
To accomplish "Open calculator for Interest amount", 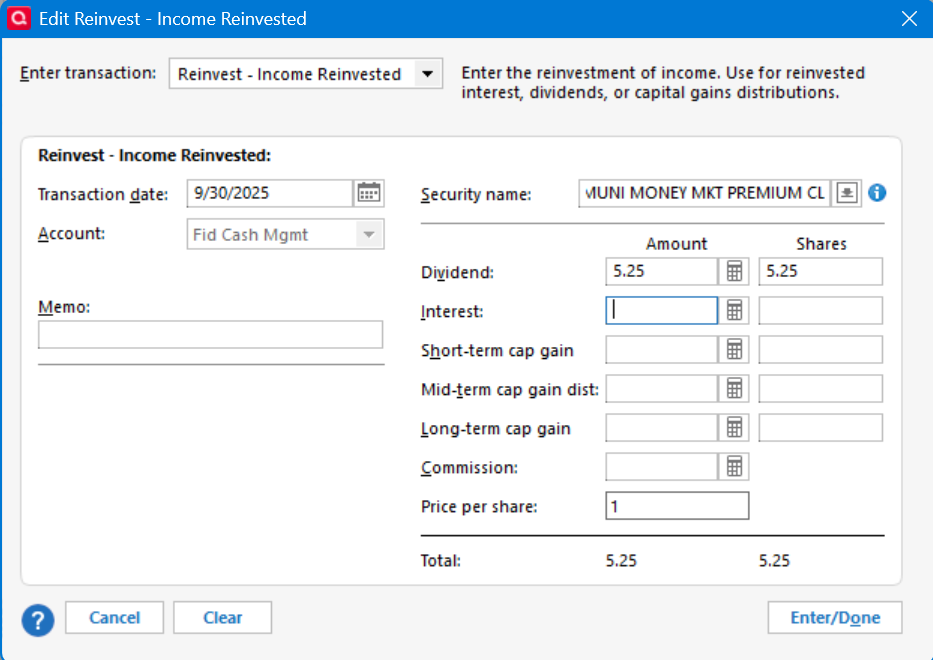I will [734, 311].
